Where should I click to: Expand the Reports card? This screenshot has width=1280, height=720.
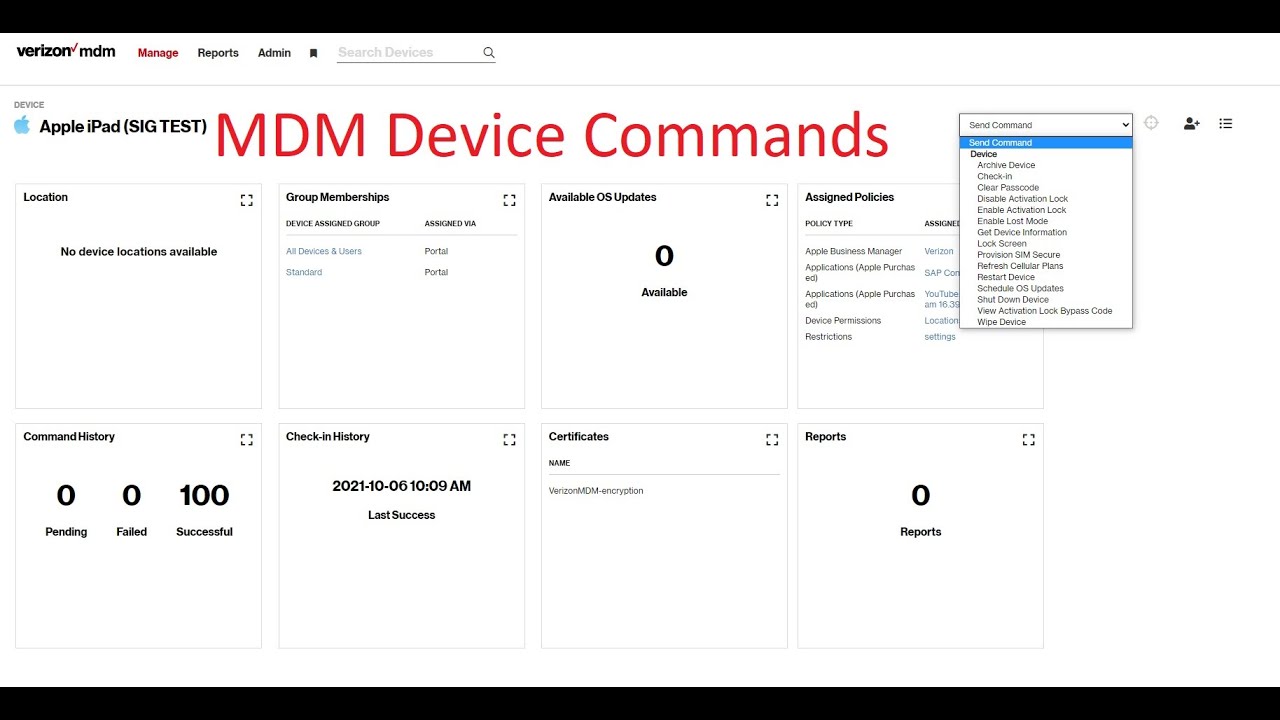(x=1028, y=439)
